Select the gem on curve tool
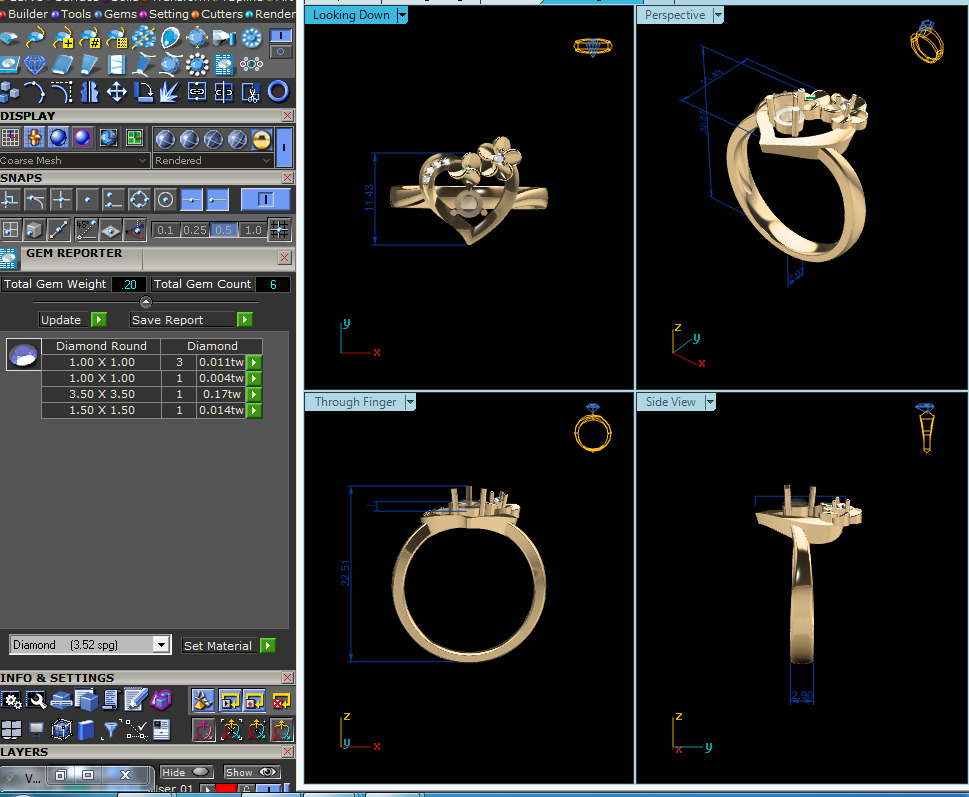 point(35,38)
